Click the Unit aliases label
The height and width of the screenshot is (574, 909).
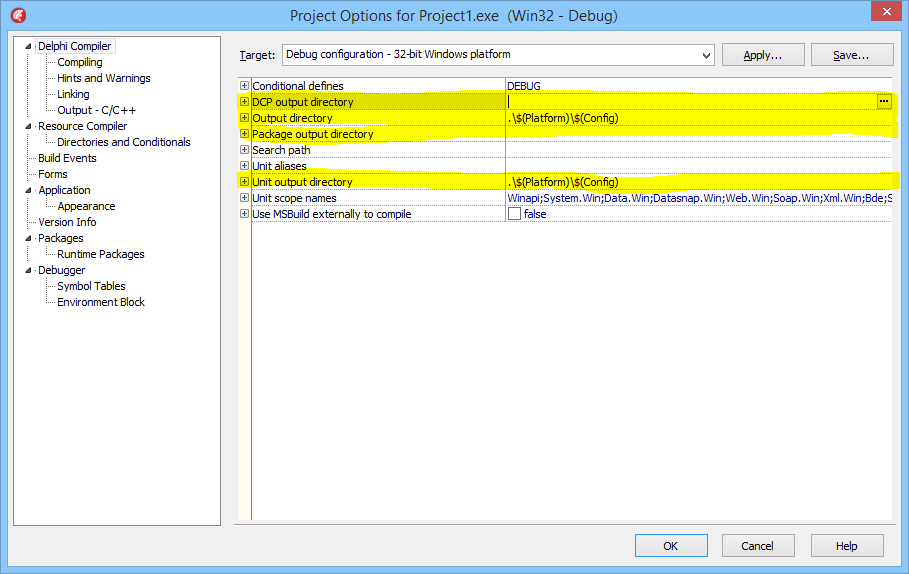click(279, 166)
